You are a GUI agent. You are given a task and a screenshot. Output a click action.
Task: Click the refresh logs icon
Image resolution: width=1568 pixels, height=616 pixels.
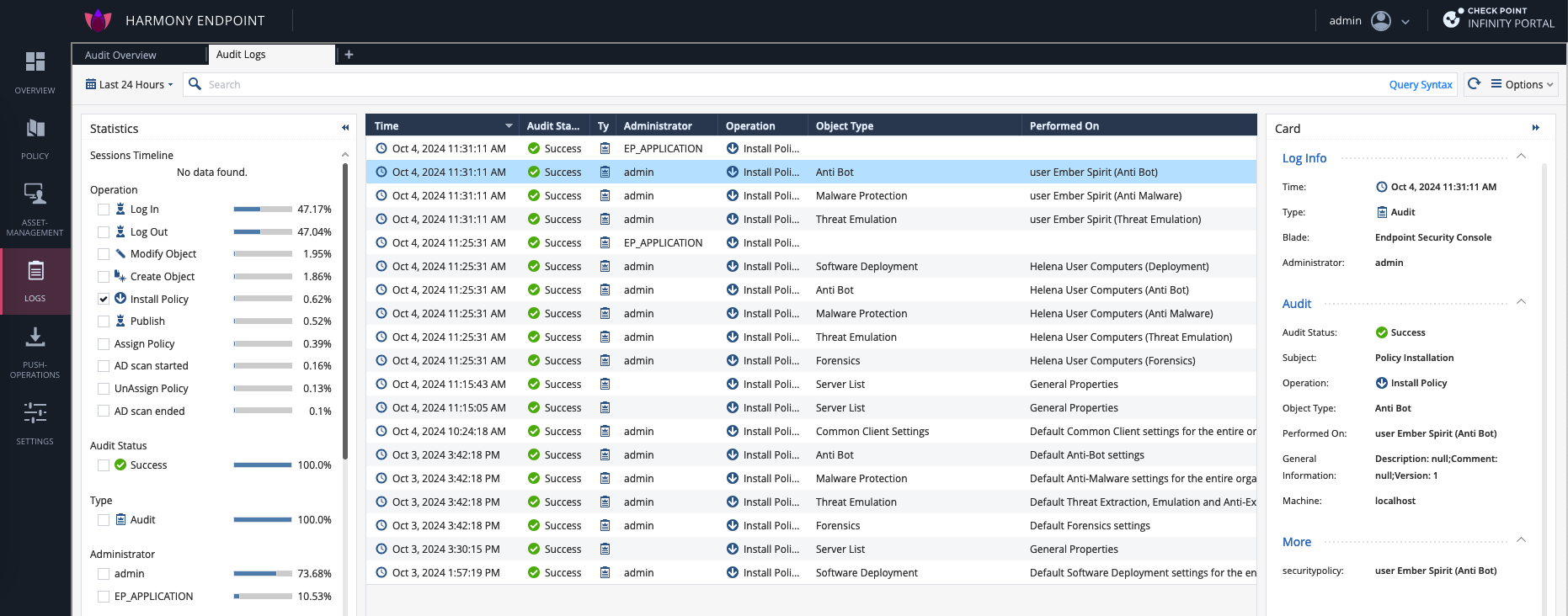click(x=1474, y=84)
